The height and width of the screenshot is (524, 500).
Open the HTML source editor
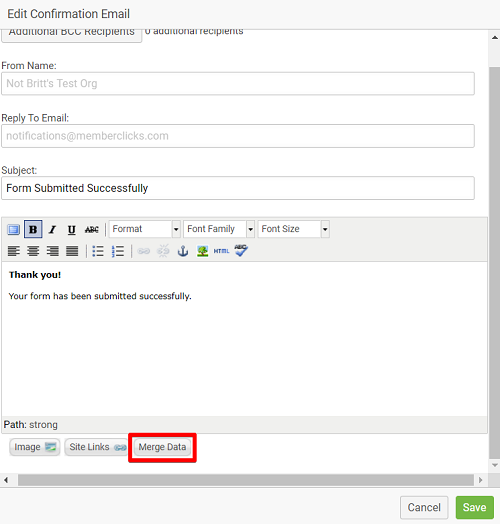[x=221, y=251]
